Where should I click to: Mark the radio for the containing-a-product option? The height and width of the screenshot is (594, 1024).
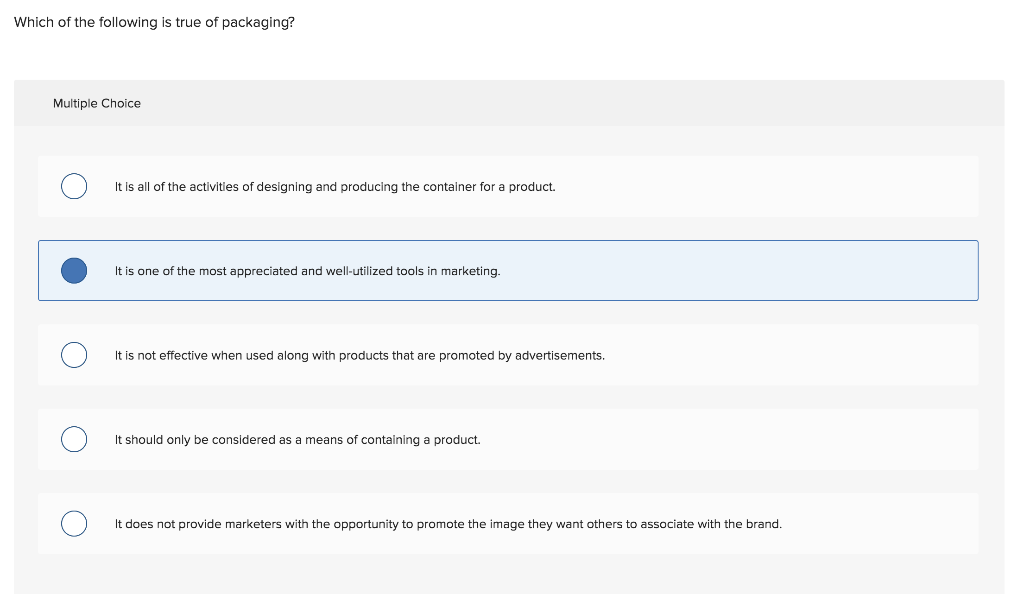click(x=73, y=439)
